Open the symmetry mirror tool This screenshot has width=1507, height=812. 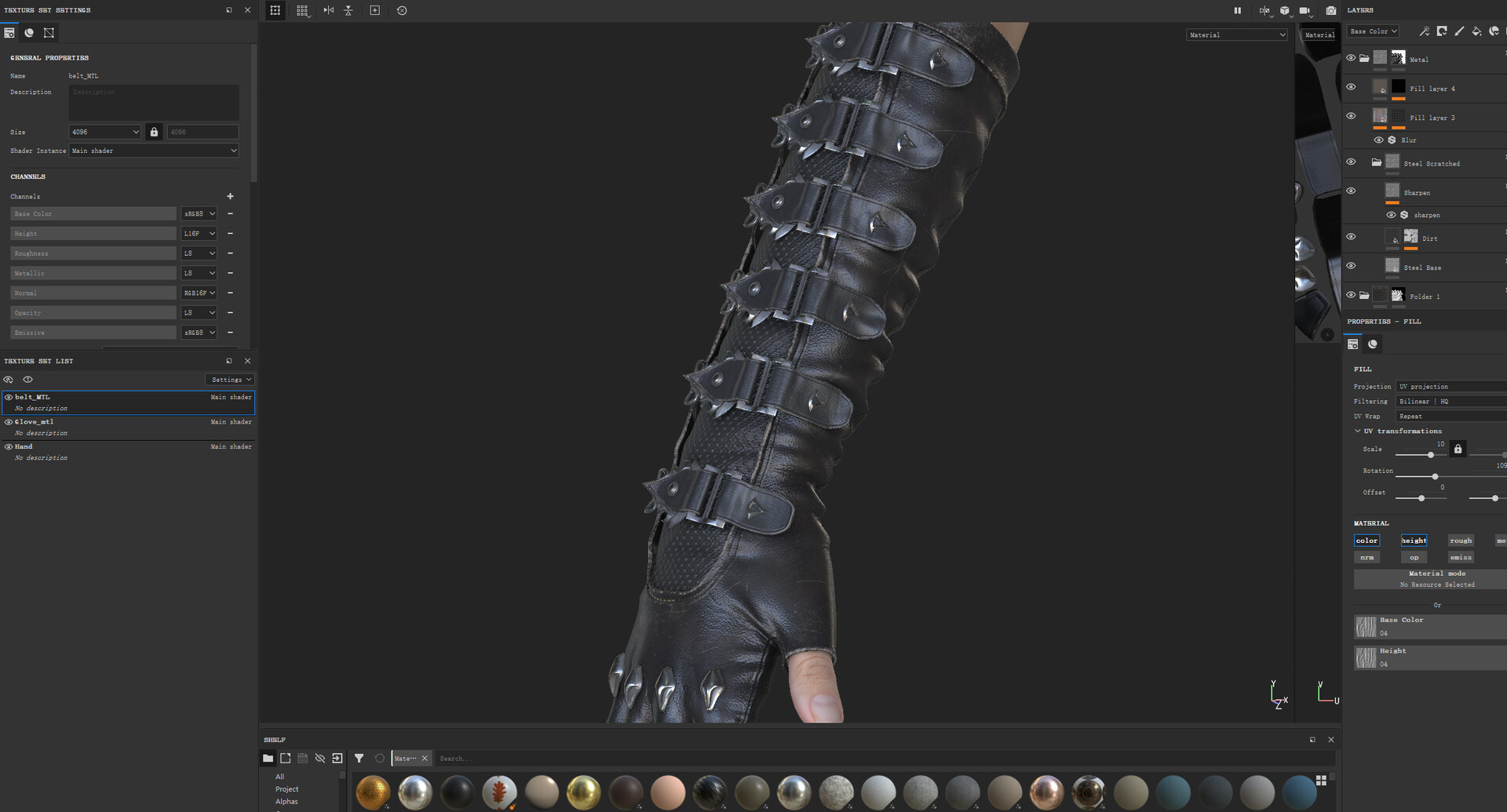(328, 10)
